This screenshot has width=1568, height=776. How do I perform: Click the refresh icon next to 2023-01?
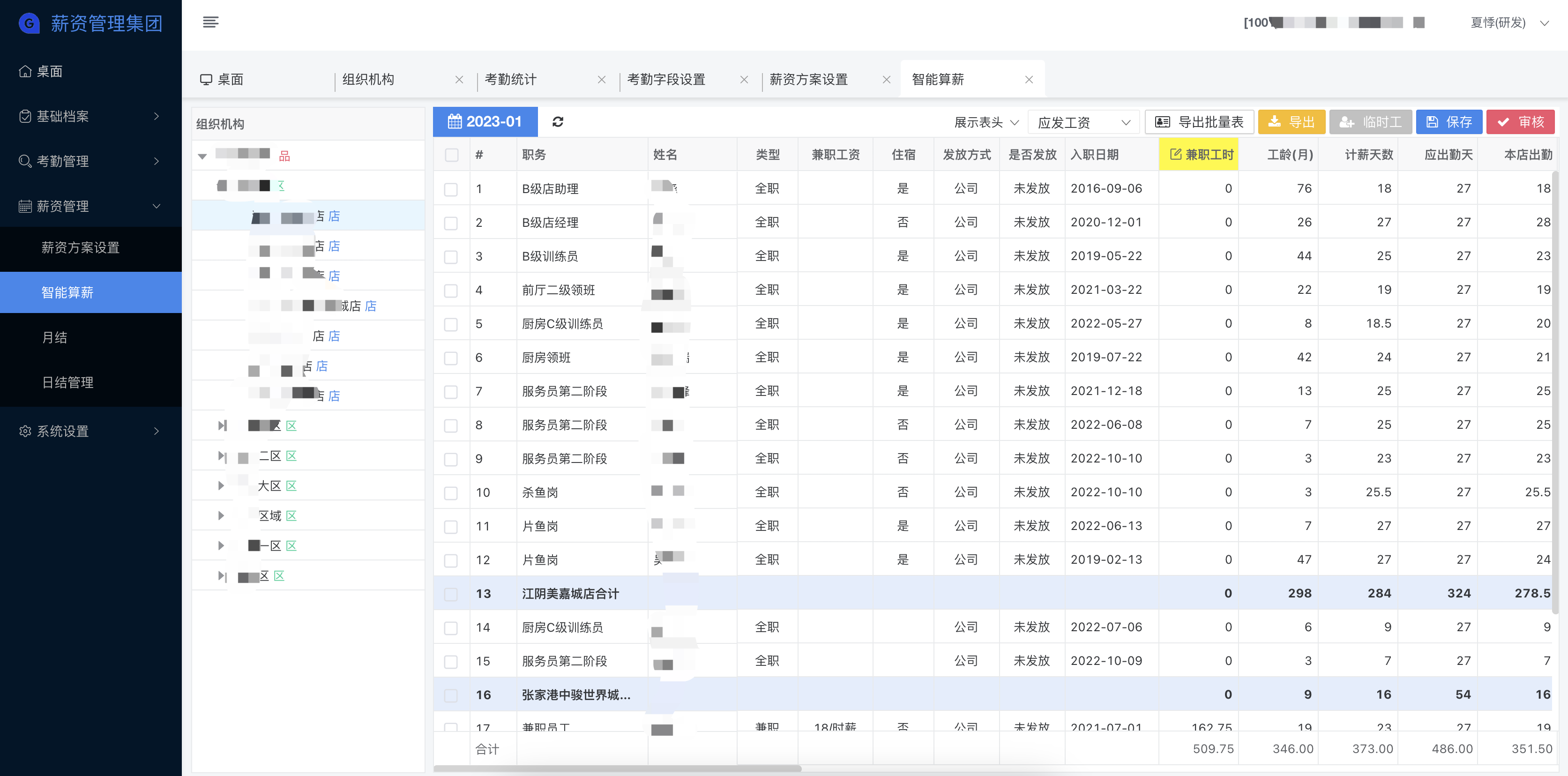(558, 122)
